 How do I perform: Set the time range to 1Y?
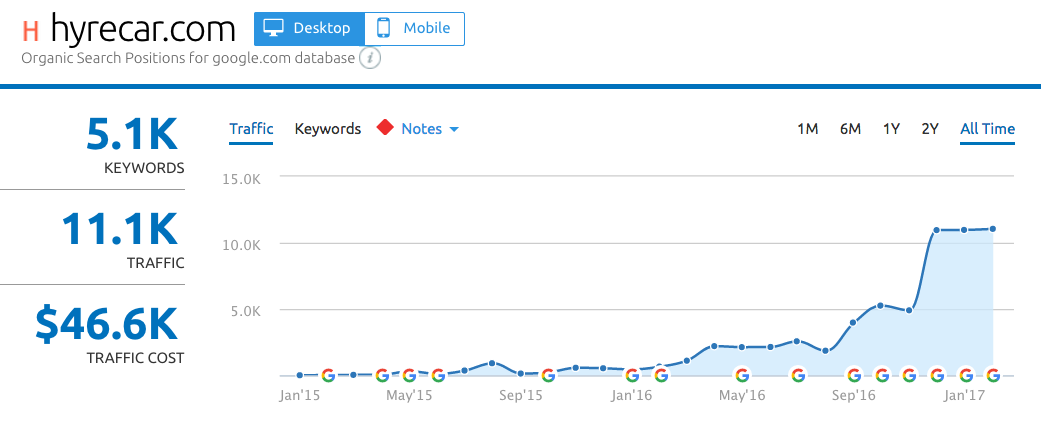891,129
